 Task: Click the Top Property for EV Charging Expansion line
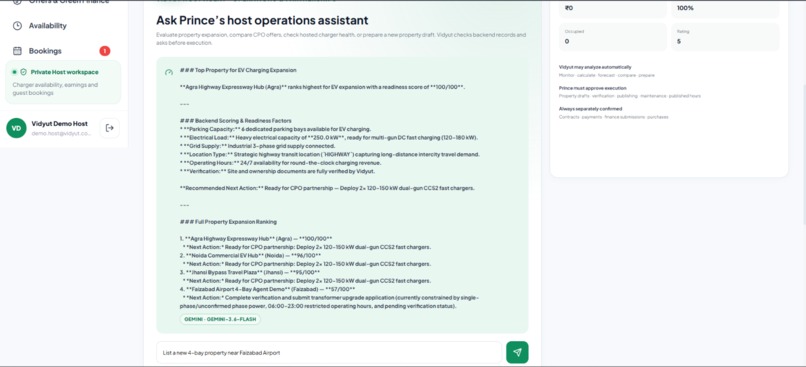(238, 70)
